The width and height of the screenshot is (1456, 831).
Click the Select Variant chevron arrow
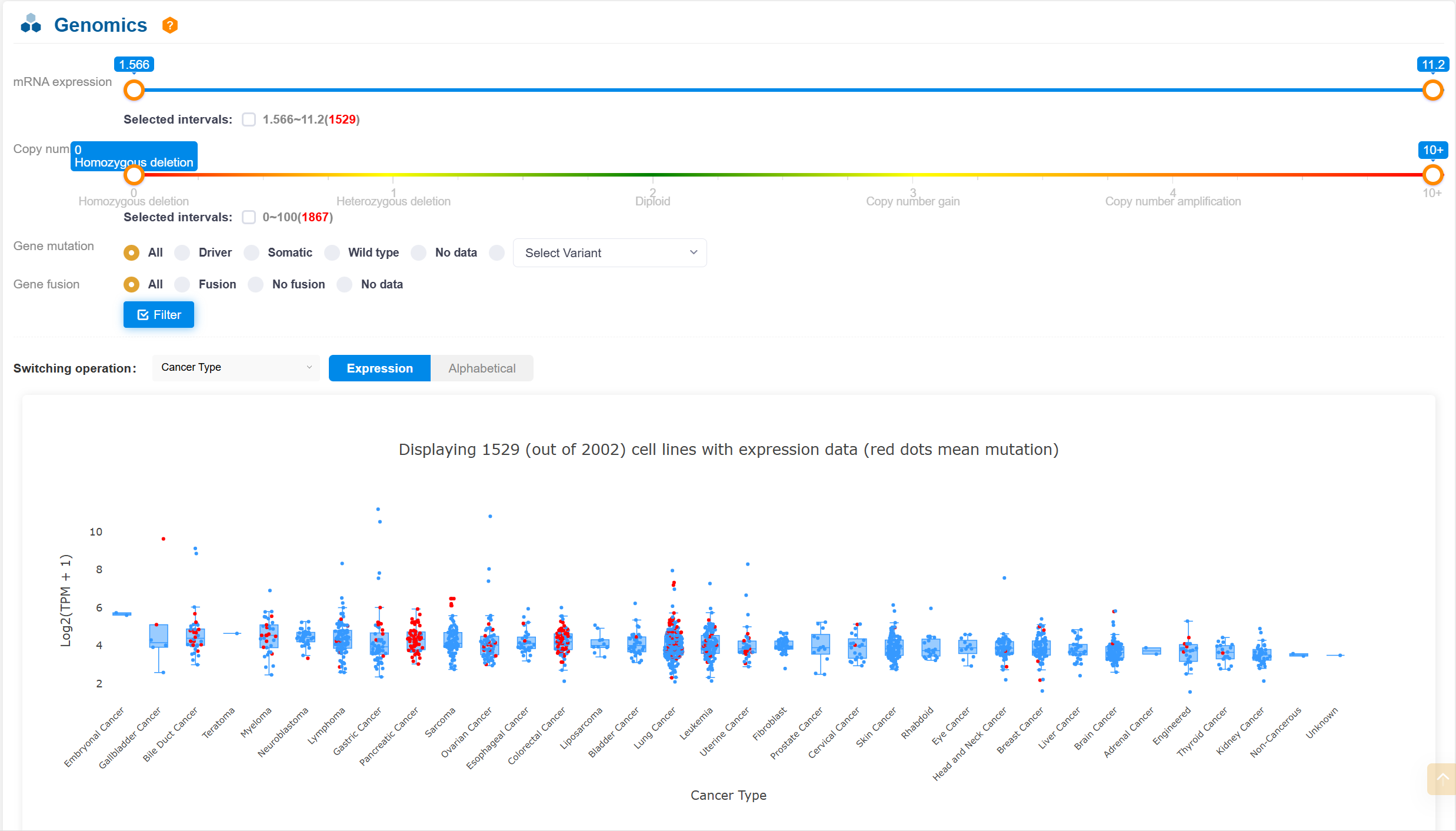694,252
